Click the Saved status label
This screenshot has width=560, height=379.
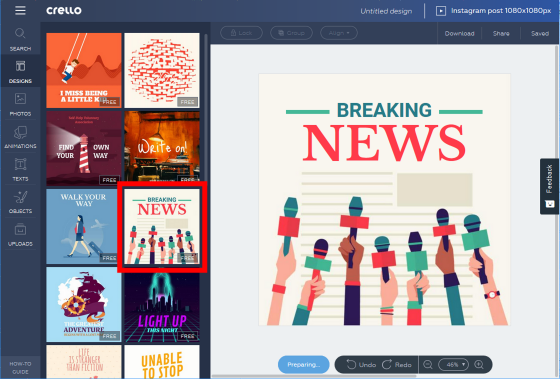[540, 33]
